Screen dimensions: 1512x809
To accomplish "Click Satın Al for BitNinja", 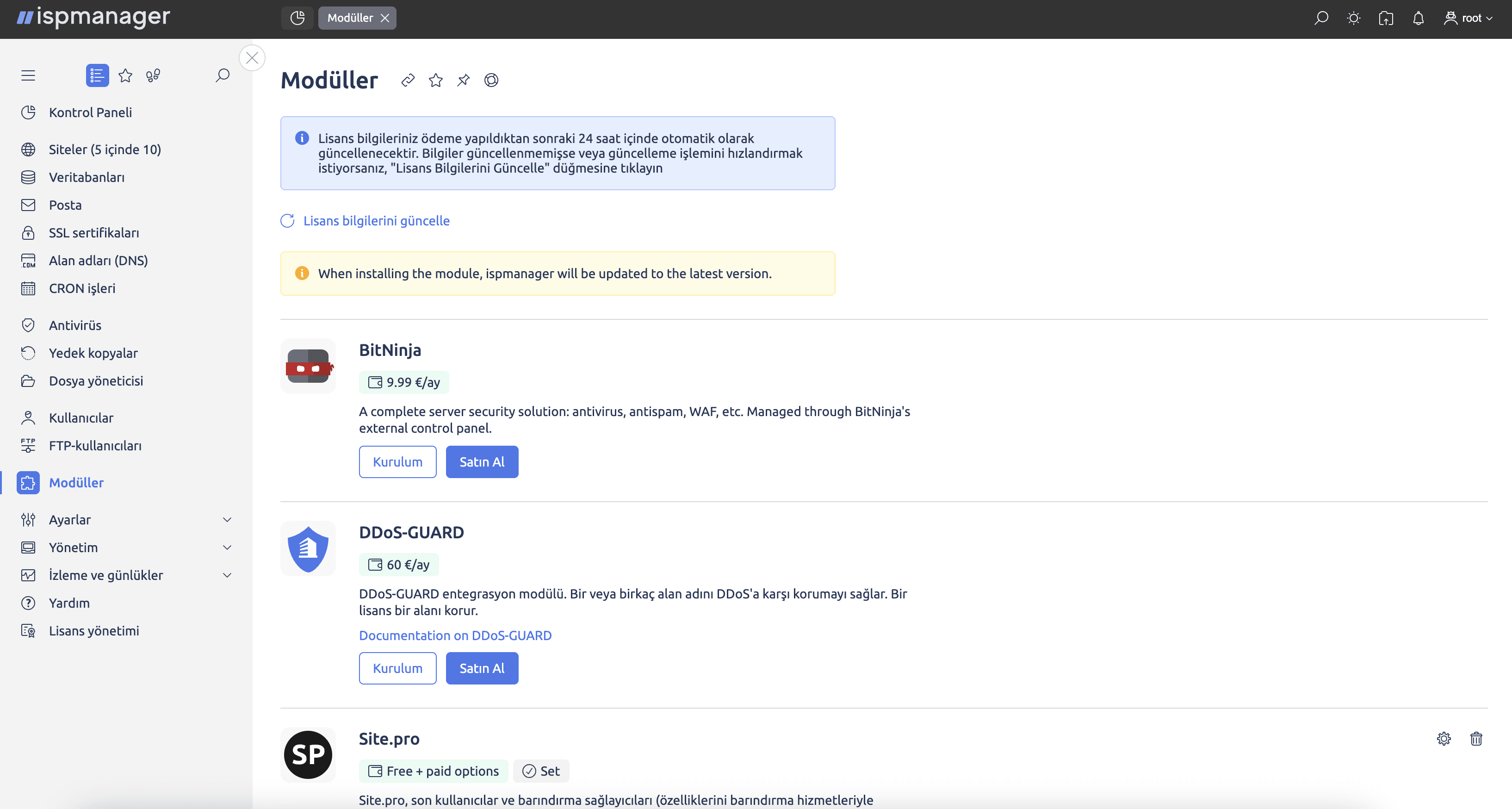I will point(482,461).
